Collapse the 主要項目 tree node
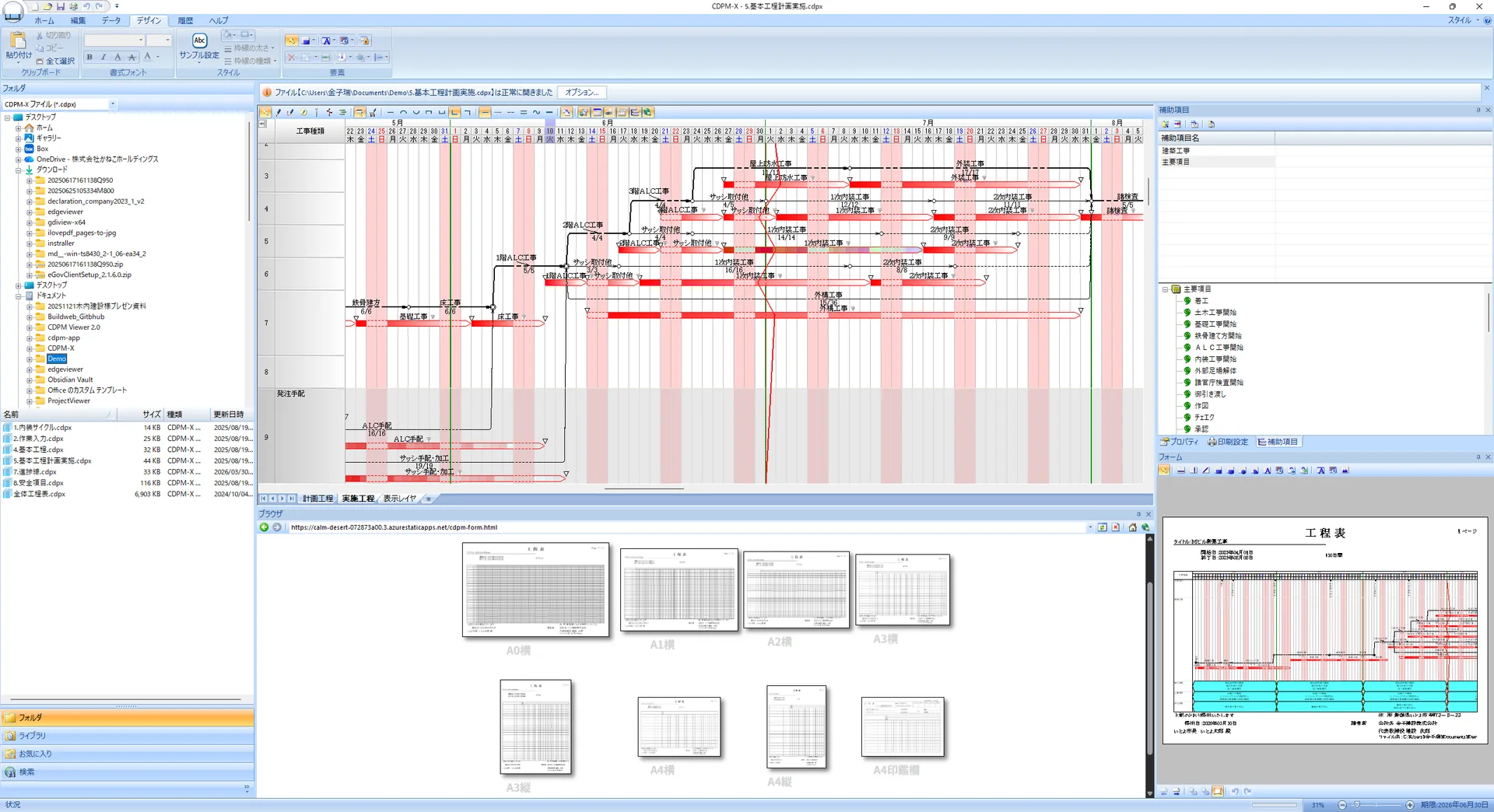1494x812 pixels. pyautogui.click(x=1166, y=289)
